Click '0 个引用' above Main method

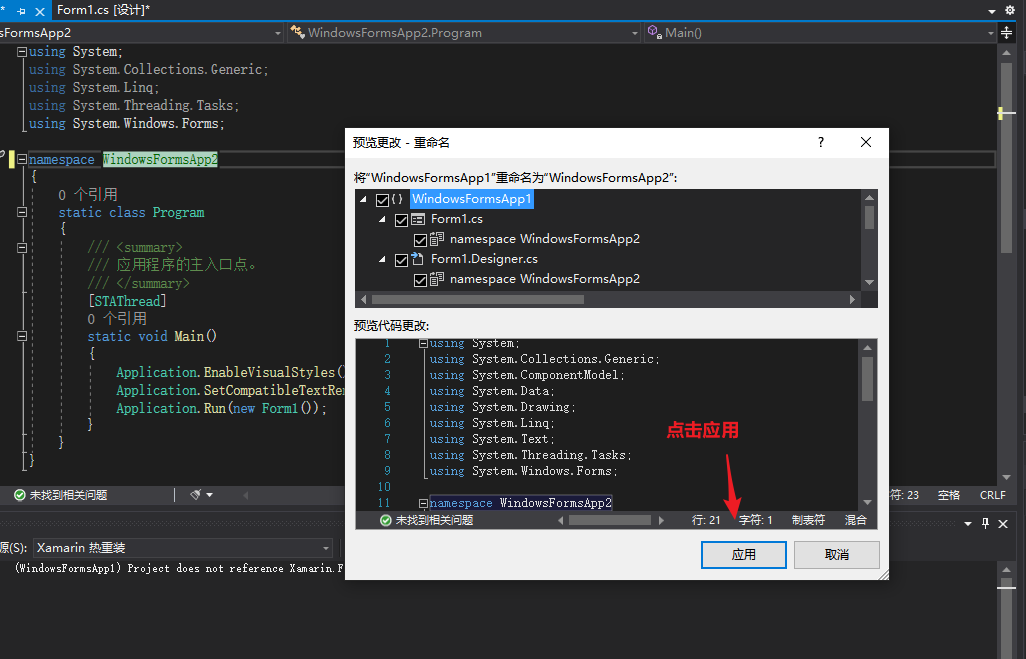pyautogui.click(x=117, y=319)
